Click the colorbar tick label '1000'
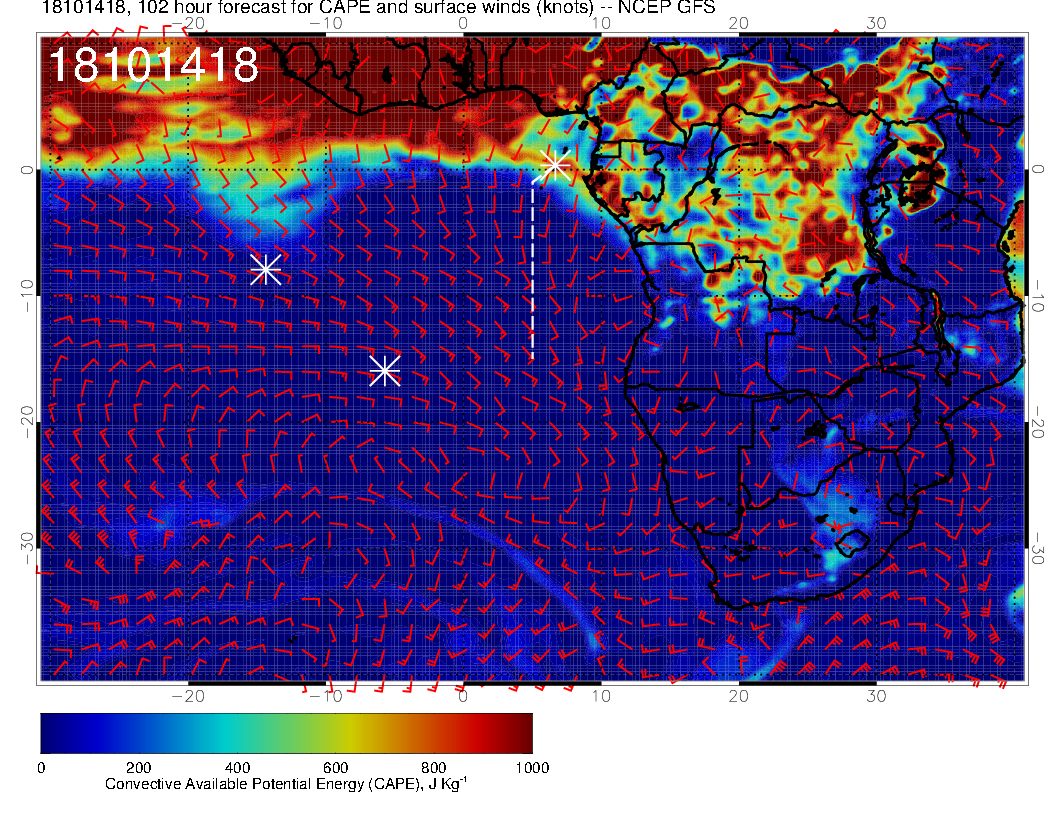 click(532, 768)
